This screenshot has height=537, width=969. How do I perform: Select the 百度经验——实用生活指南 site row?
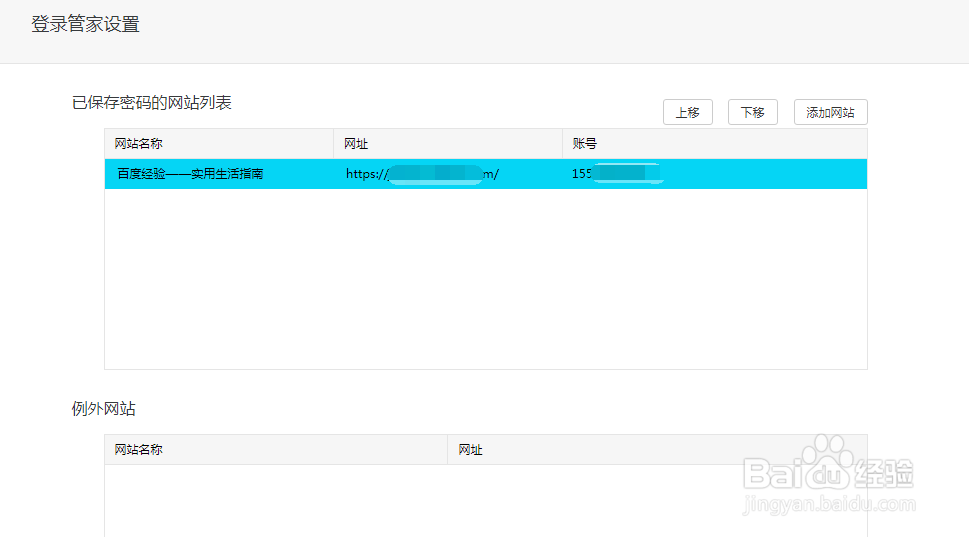click(486, 174)
